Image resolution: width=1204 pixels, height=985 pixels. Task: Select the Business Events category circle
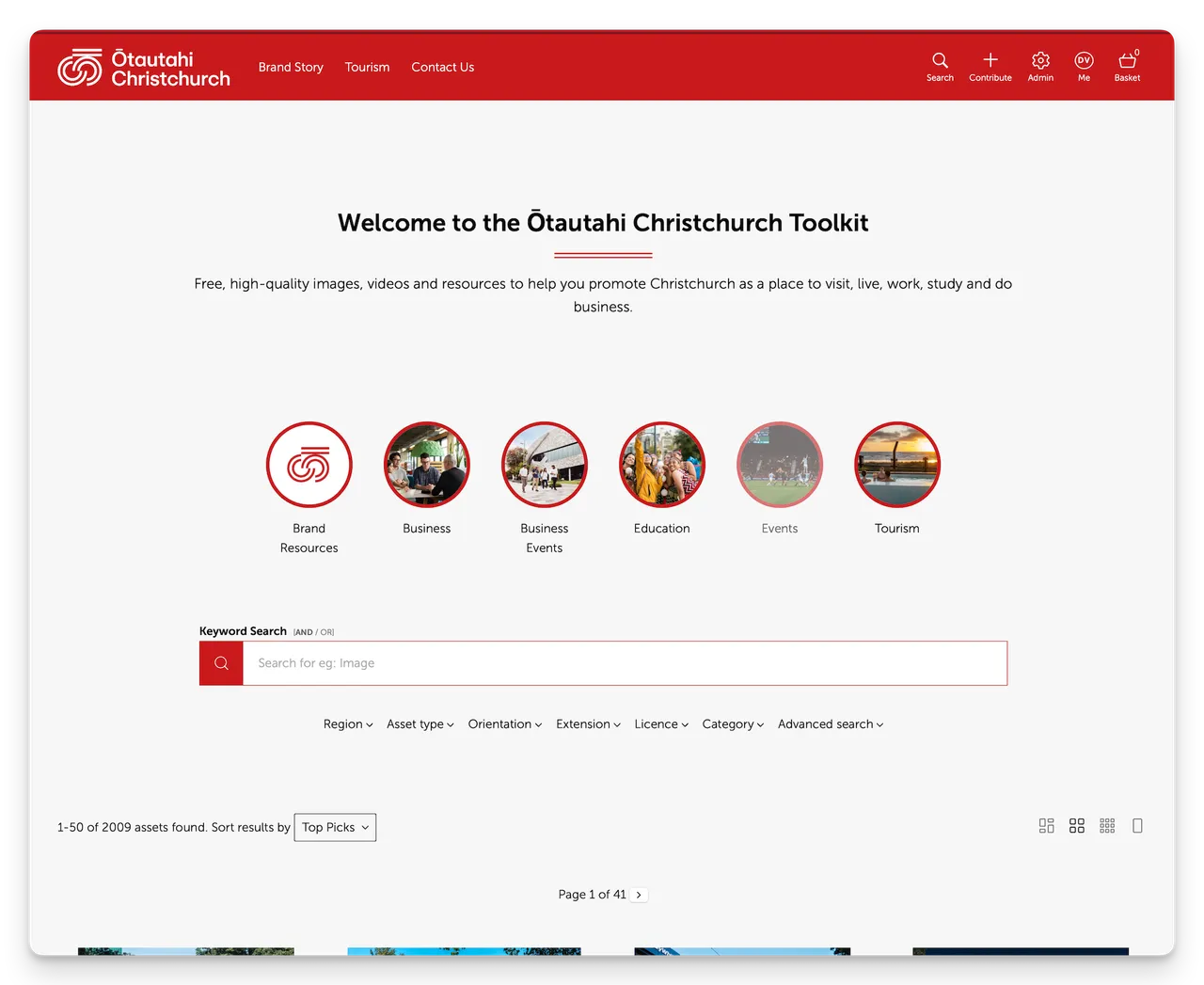(x=545, y=465)
